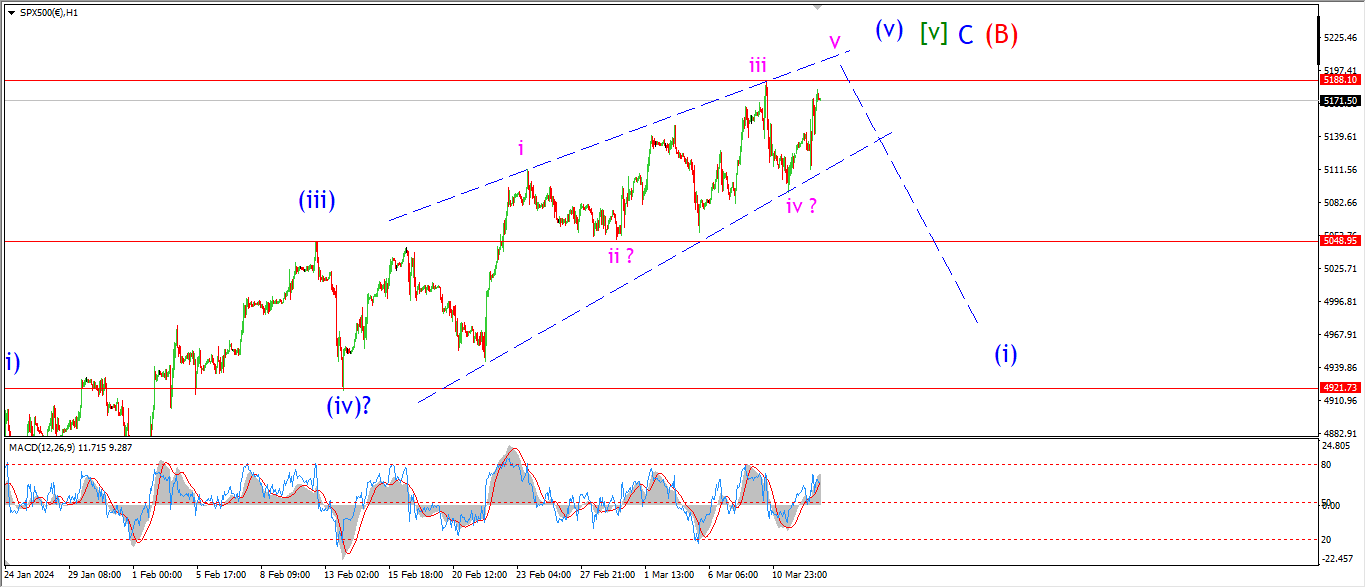This screenshot has height=588, width=1366.
Task: Select the red 5188.10 price tag
Action: 1339,79
